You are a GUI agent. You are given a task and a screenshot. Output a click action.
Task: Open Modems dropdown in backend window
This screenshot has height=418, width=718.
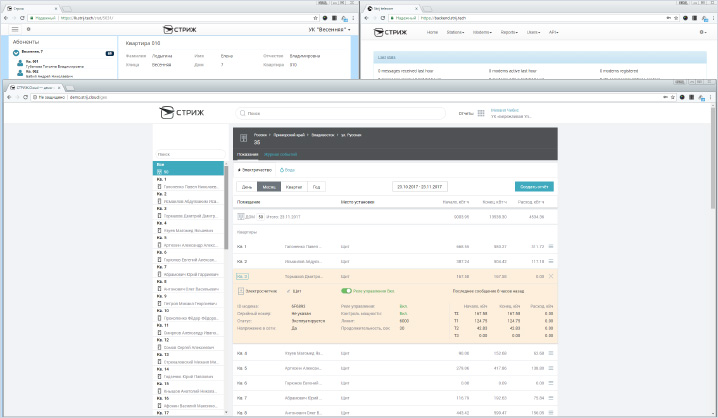click(x=482, y=33)
